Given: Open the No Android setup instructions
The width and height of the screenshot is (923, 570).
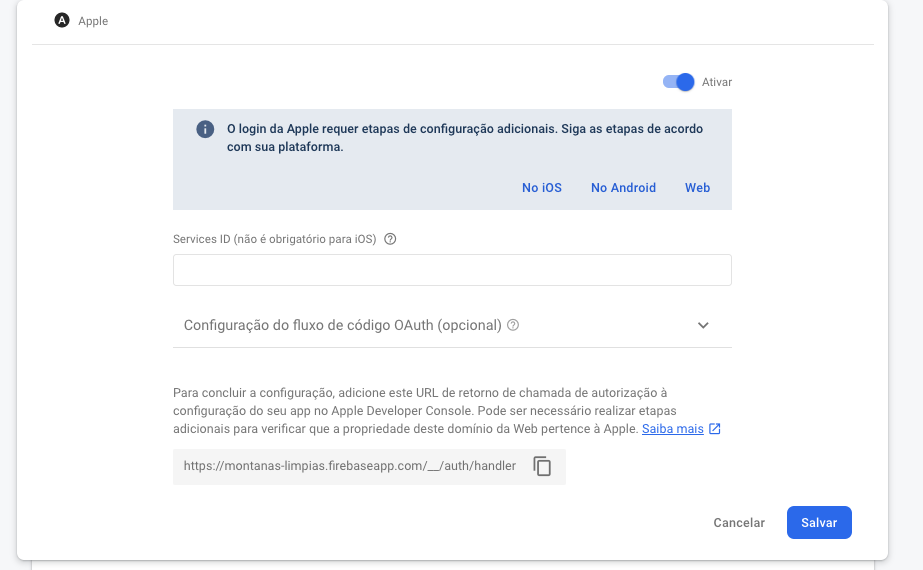Looking at the screenshot, I should tap(623, 188).
